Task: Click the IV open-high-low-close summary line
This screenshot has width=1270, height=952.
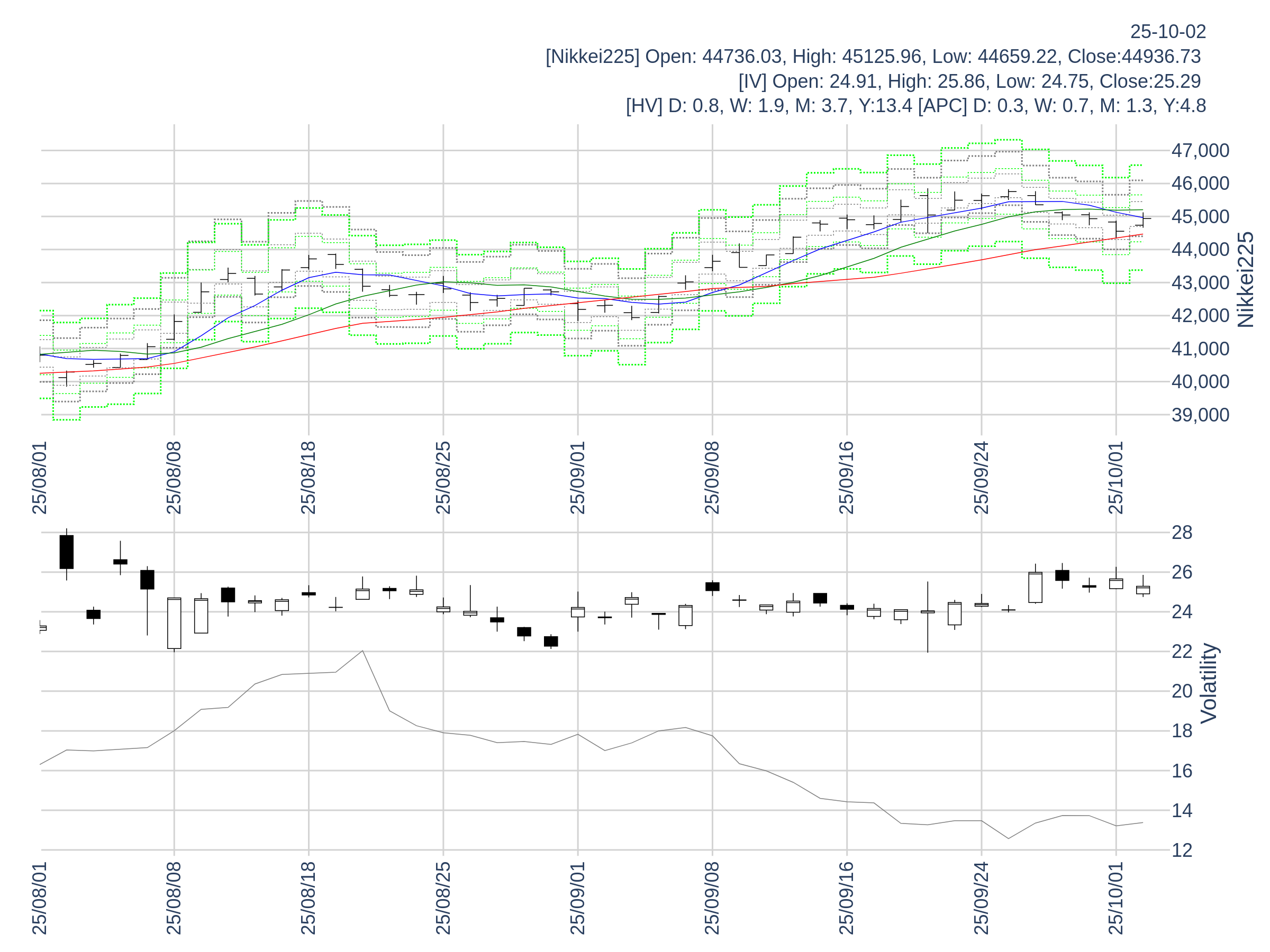Action: click(969, 81)
